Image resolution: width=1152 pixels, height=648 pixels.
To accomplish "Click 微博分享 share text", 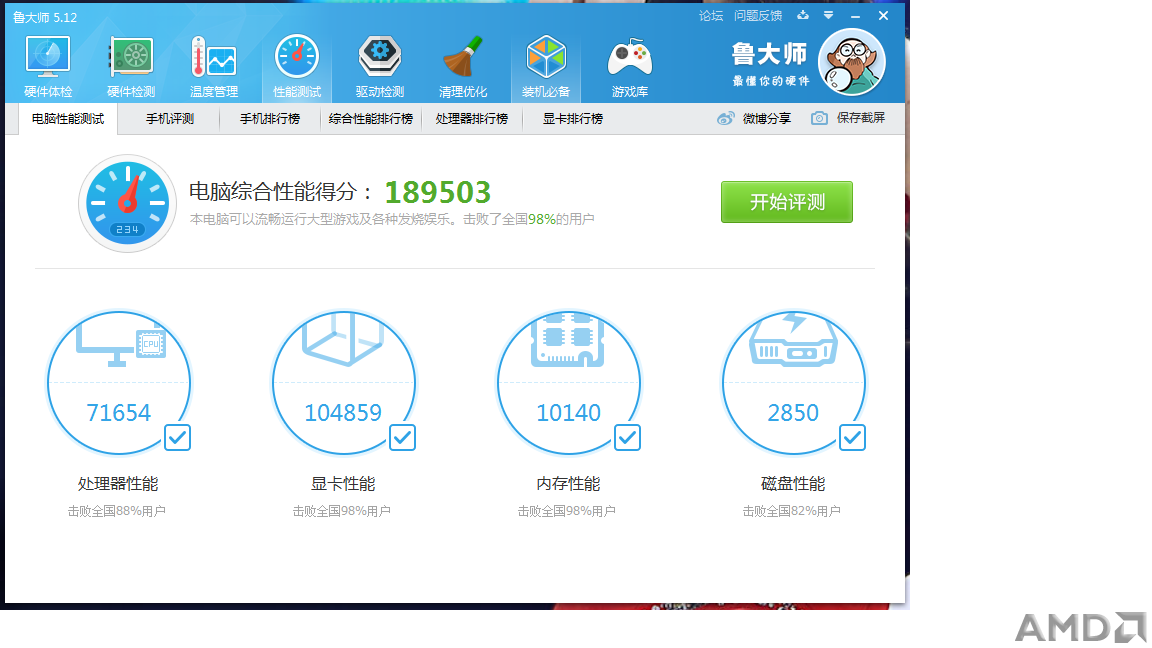I will pos(767,118).
